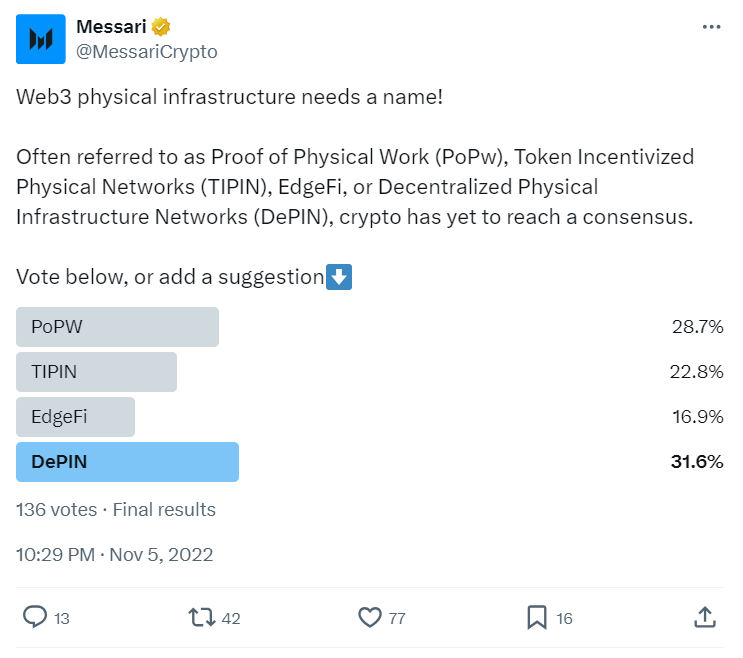Bookmark the tweet with bookmark icon
743x658 pixels.
pyautogui.click(x=537, y=618)
